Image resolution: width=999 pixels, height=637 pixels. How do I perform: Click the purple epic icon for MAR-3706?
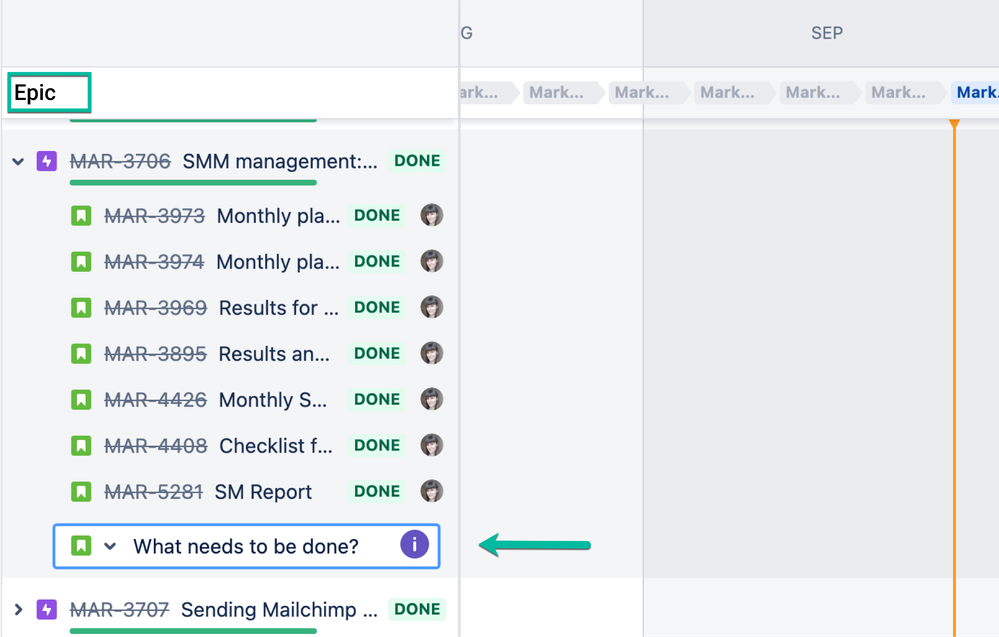[x=47, y=161]
